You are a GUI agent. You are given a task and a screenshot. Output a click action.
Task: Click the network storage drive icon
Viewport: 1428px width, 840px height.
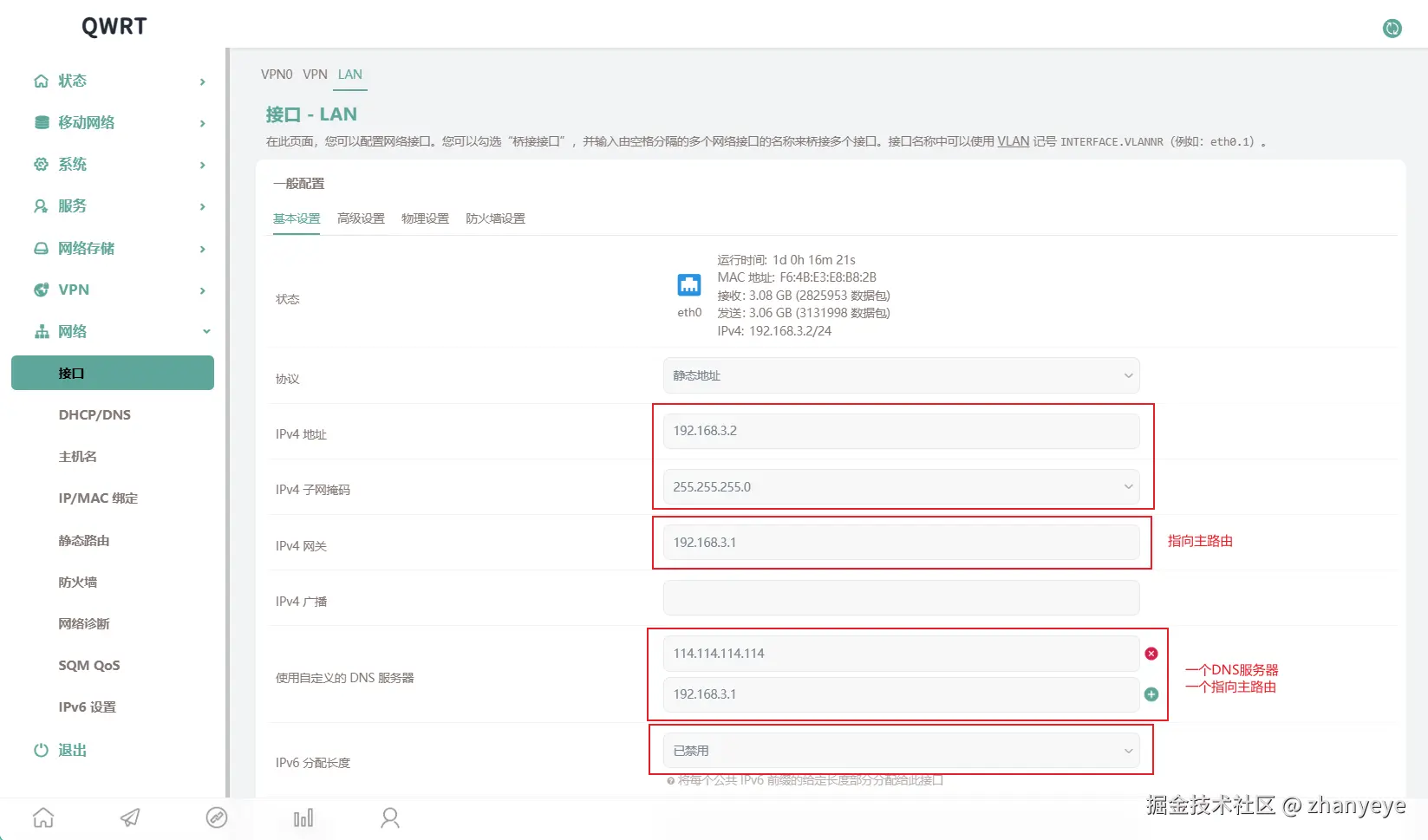41,248
